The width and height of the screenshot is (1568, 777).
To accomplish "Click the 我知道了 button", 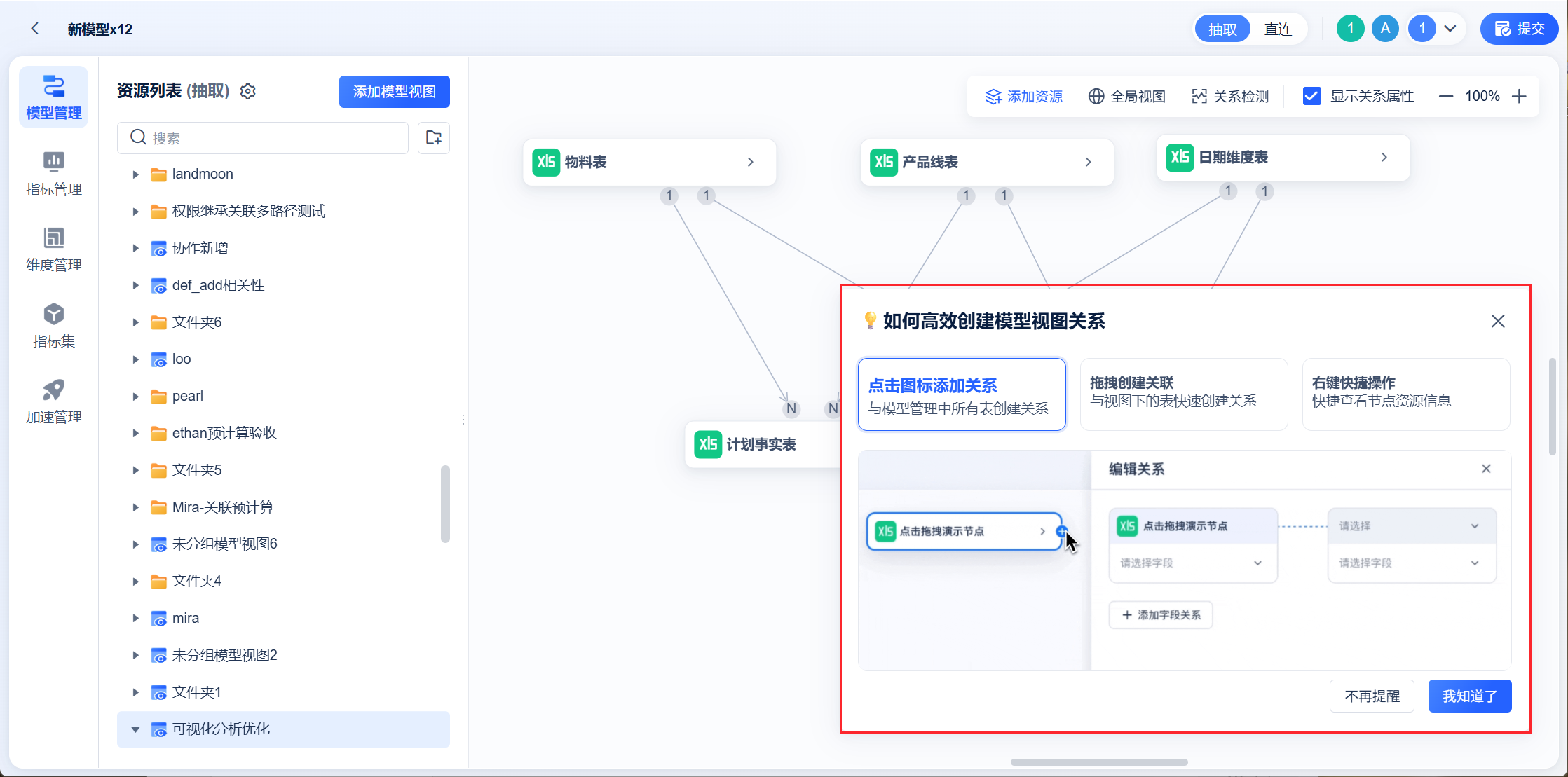I will [x=1469, y=696].
